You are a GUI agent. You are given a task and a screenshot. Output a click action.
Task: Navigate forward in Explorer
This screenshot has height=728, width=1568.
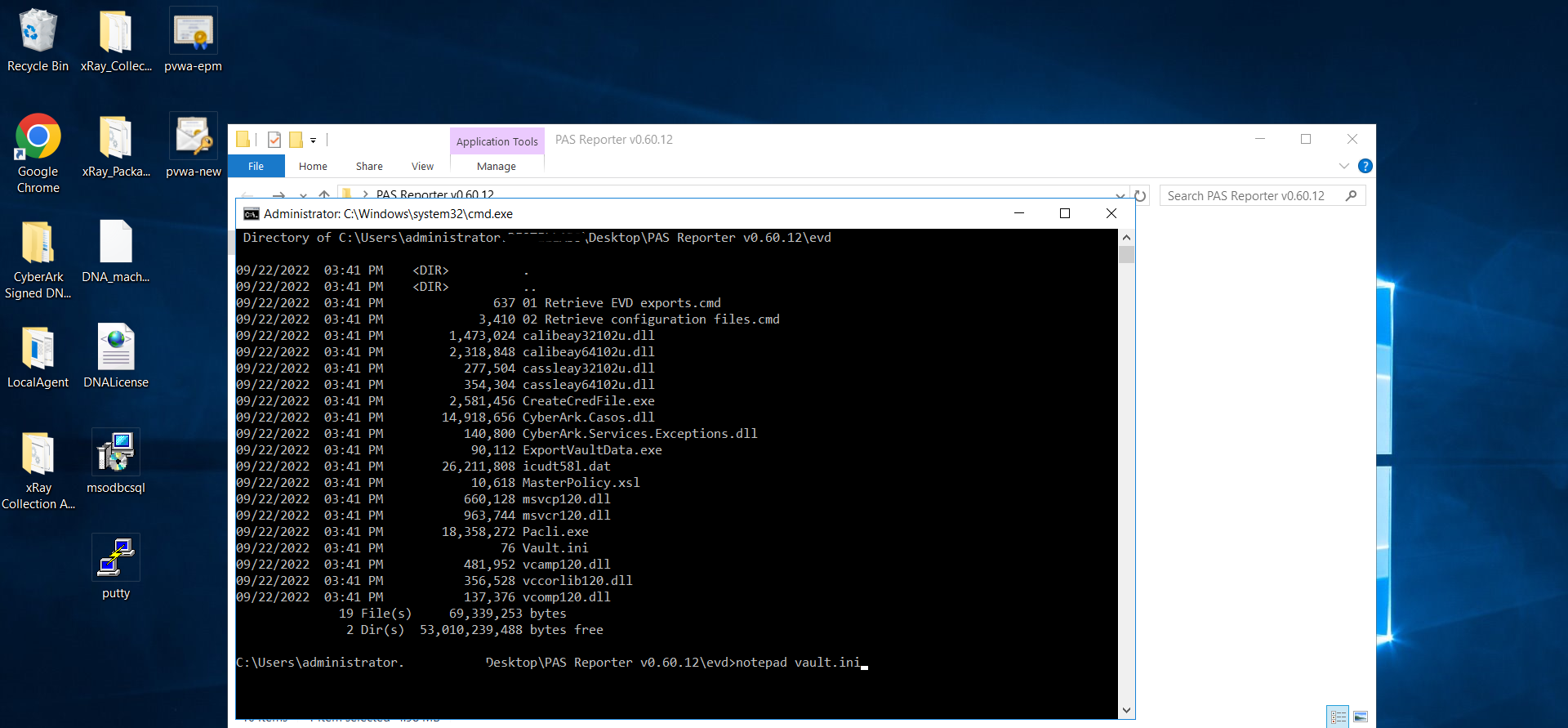278,195
